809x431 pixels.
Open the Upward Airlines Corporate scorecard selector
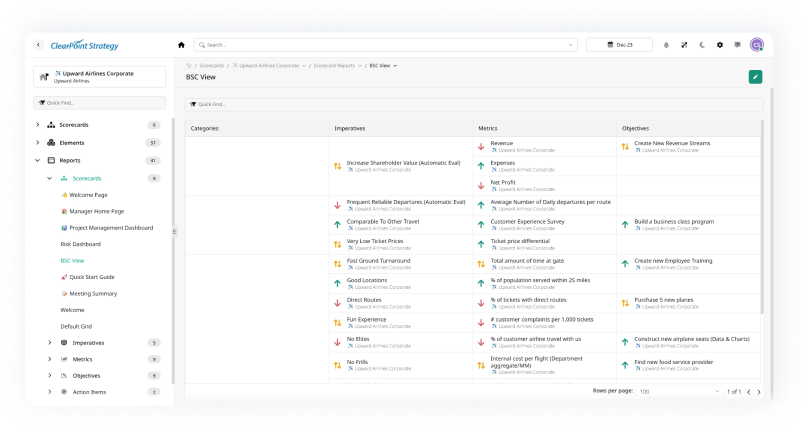[100, 77]
